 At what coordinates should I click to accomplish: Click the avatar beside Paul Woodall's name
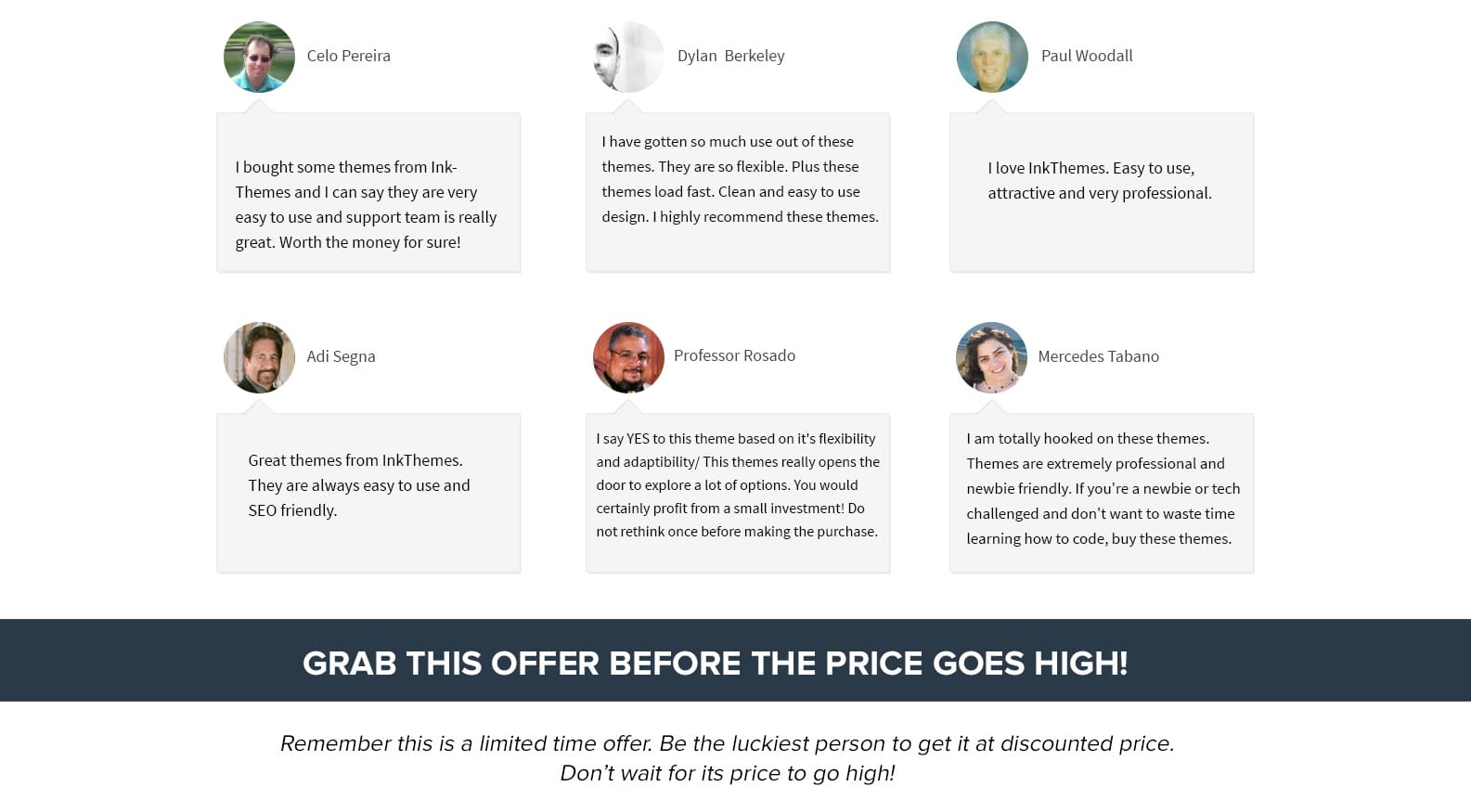[992, 57]
